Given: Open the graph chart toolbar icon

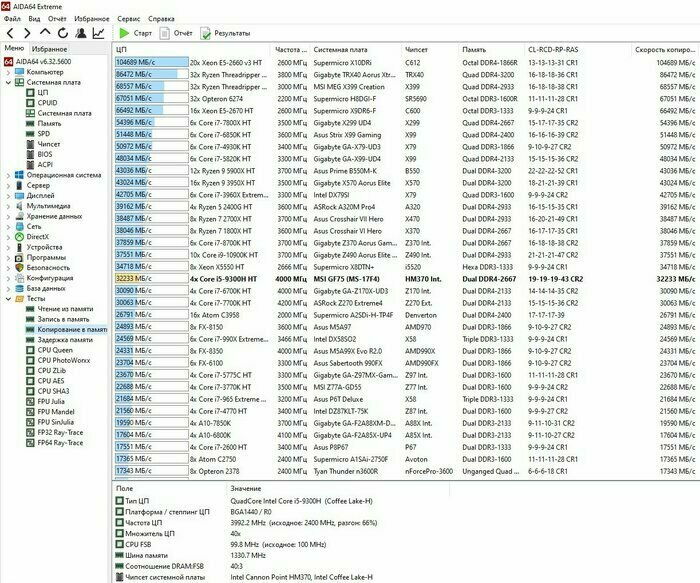Looking at the screenshot, I should point(98,33).
